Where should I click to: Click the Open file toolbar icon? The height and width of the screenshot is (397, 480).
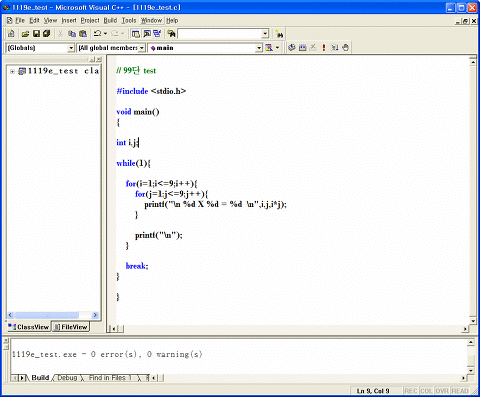point(25,34)
